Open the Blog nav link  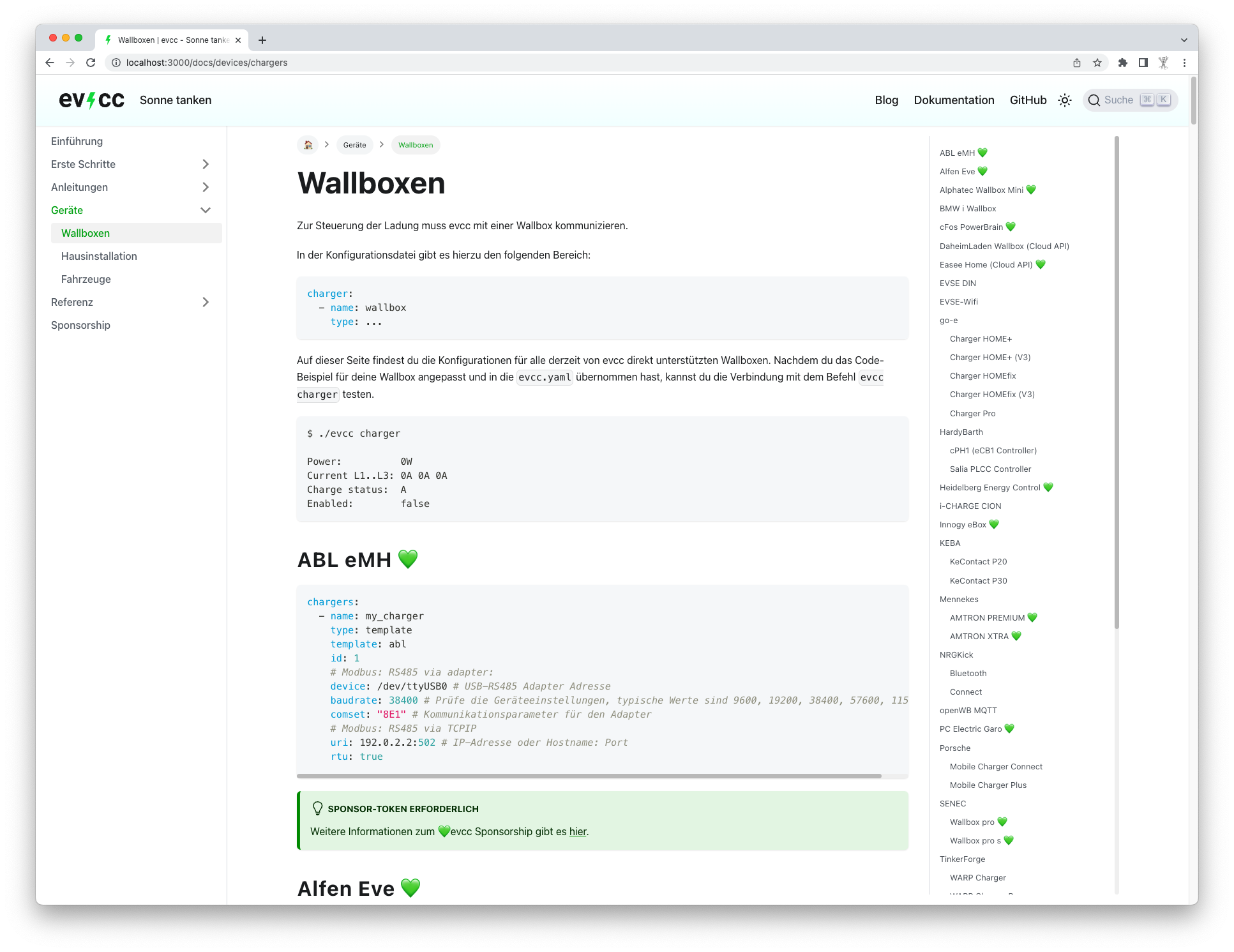point(886,100)
